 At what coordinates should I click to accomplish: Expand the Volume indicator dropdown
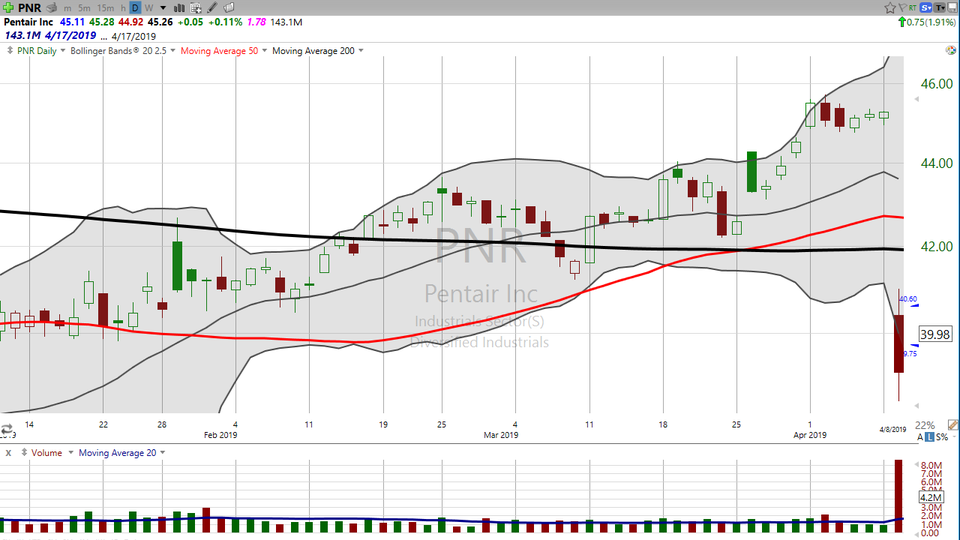point(70,452)
